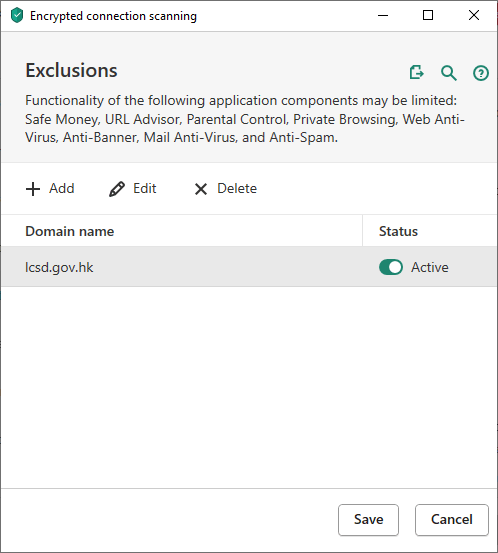The width and height of the screenshot is (498, 553).
Task: Click the Status column header
Action: [430, 231]
